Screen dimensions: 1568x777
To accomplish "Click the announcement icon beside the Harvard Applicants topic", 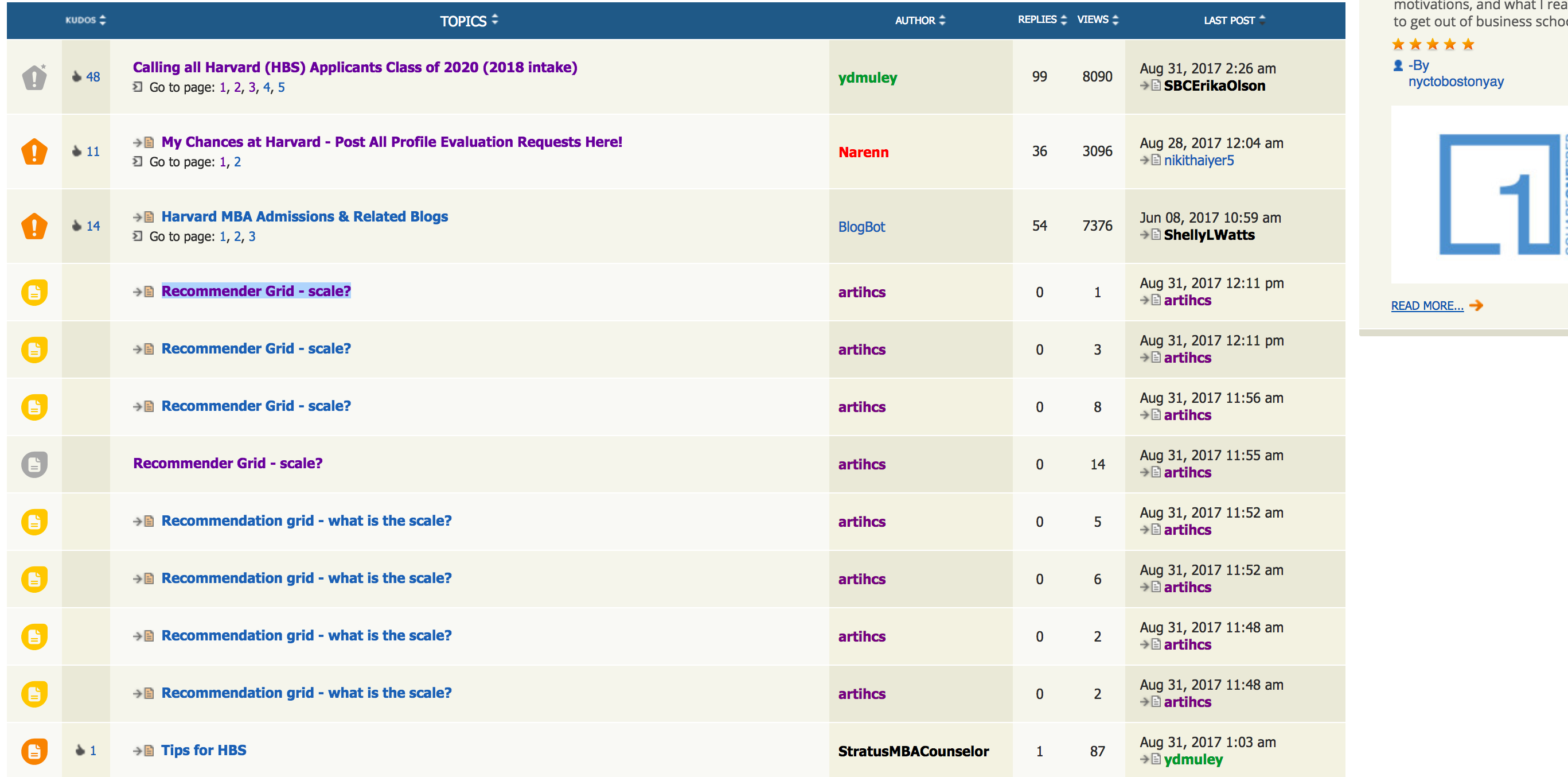I will (x=33, y=76).
